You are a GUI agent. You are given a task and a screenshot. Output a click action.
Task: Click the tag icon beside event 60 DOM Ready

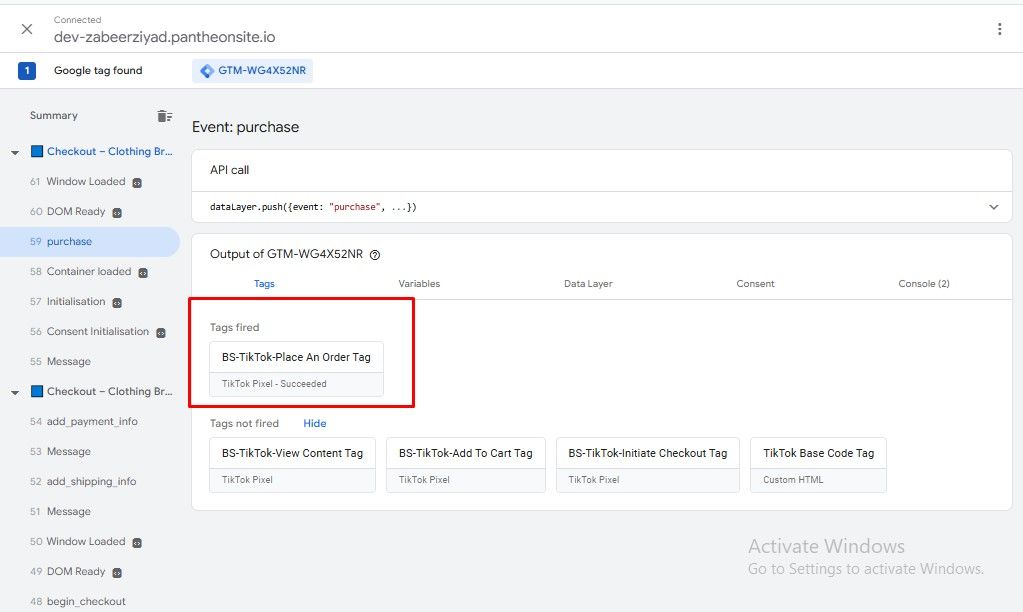pyautogui.click(x=117, y=213)
